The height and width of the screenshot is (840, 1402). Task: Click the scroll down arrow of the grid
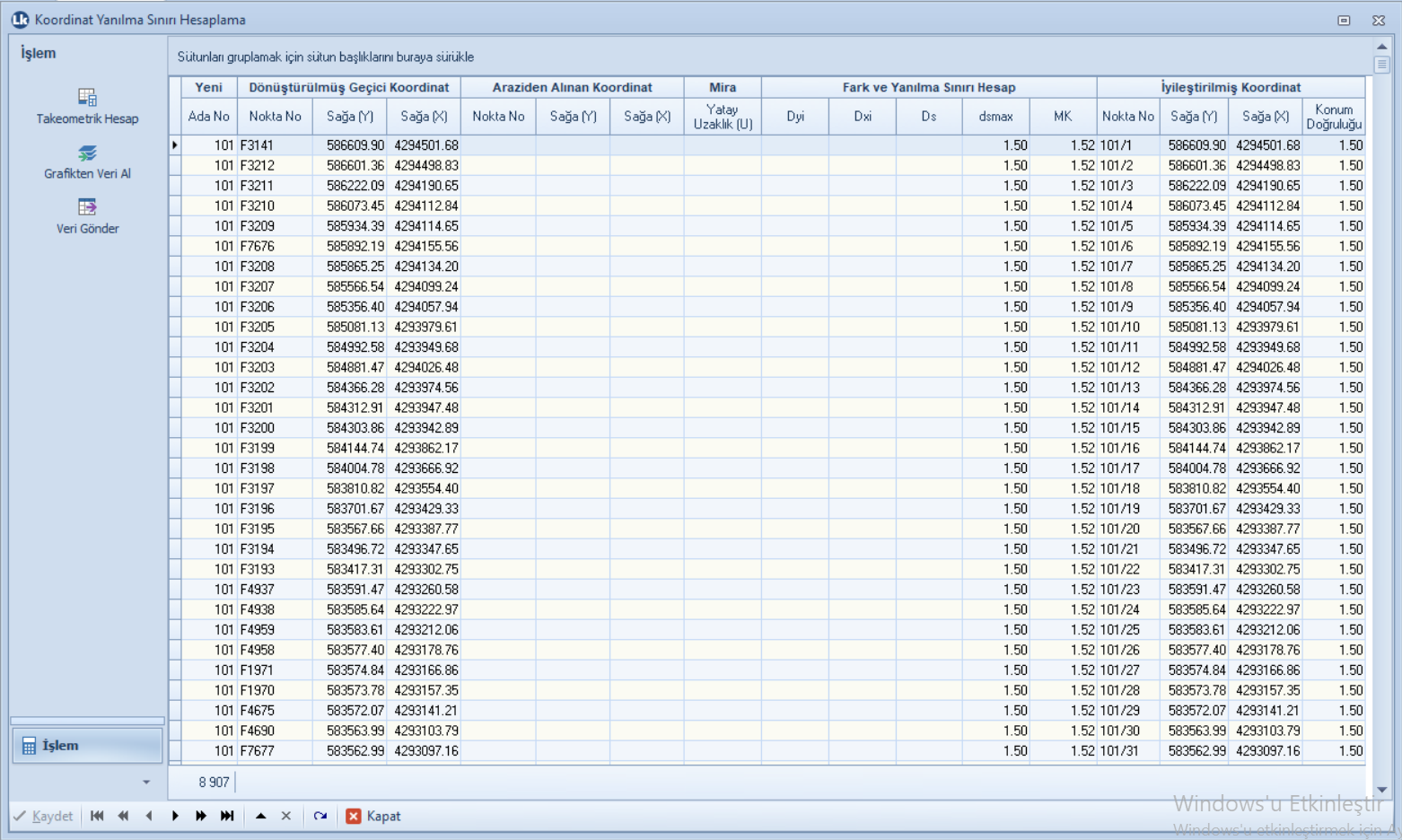click(x=1382, y=790)
